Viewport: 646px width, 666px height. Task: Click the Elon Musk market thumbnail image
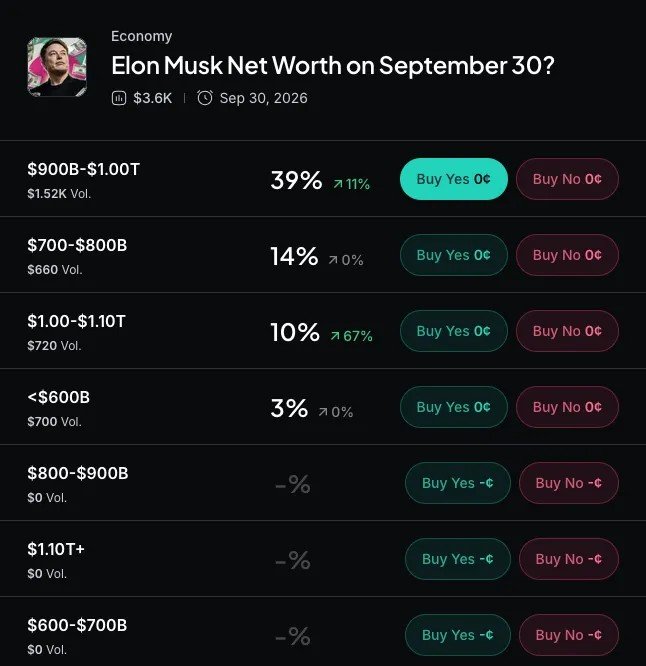pos(57,67)
